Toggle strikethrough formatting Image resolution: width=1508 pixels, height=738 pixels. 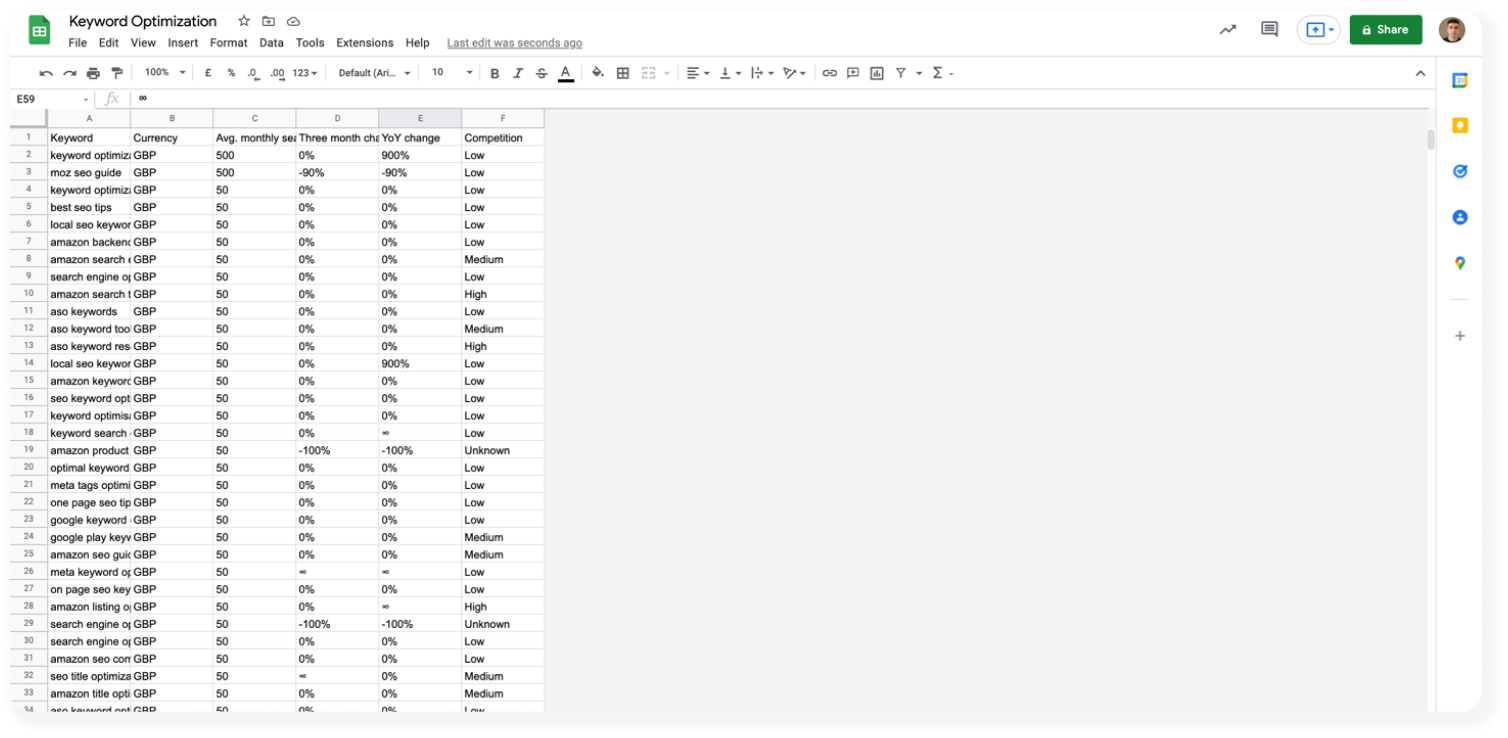coord(542,73)
